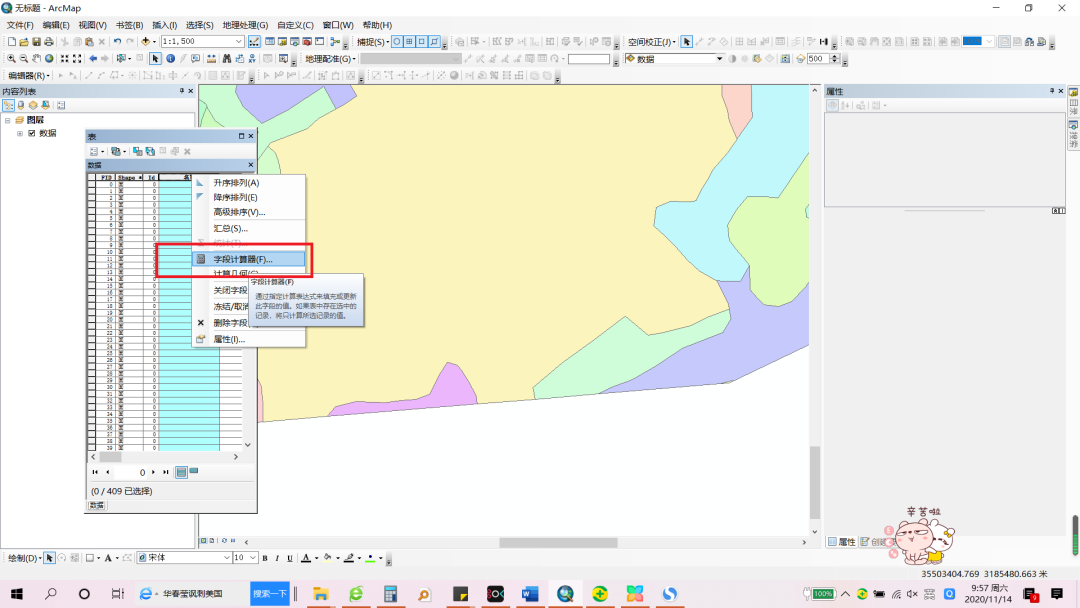This screenshot has height=608, width=1080.
Task: Toggle End Snapping button
Action: (x=409, y=42)
